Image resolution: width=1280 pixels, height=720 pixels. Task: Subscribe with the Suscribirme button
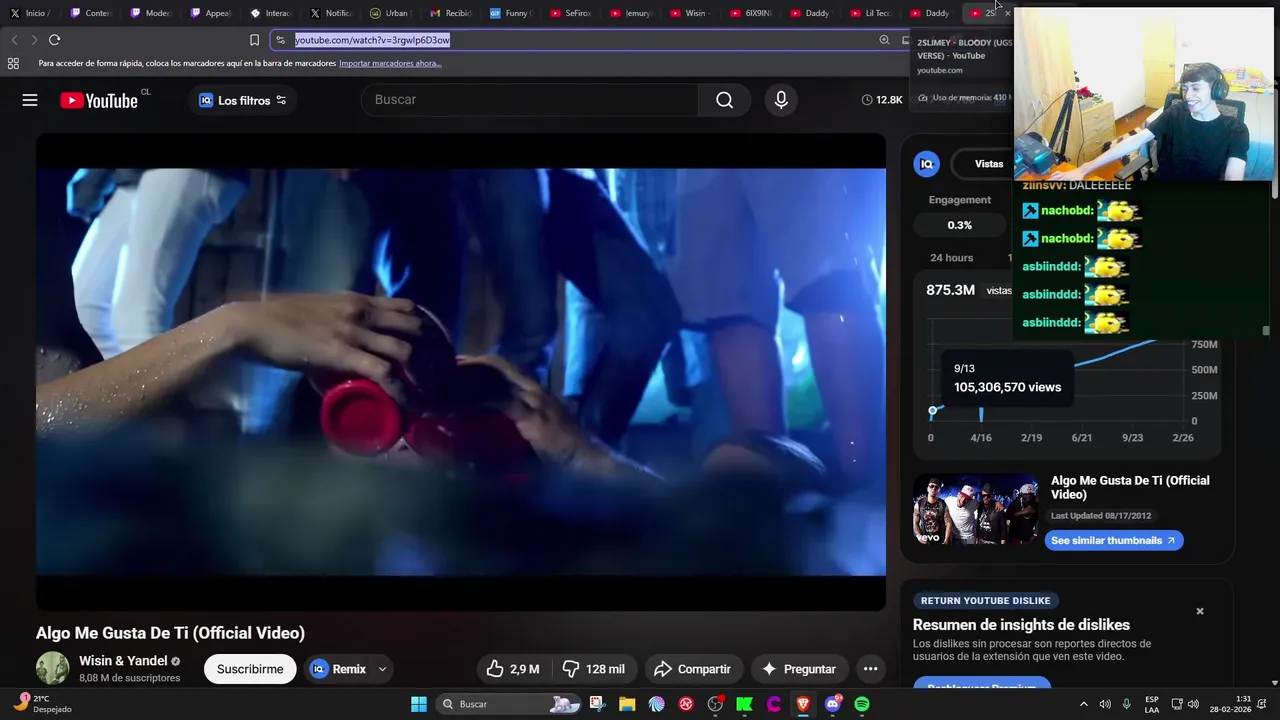coord(250,669)
